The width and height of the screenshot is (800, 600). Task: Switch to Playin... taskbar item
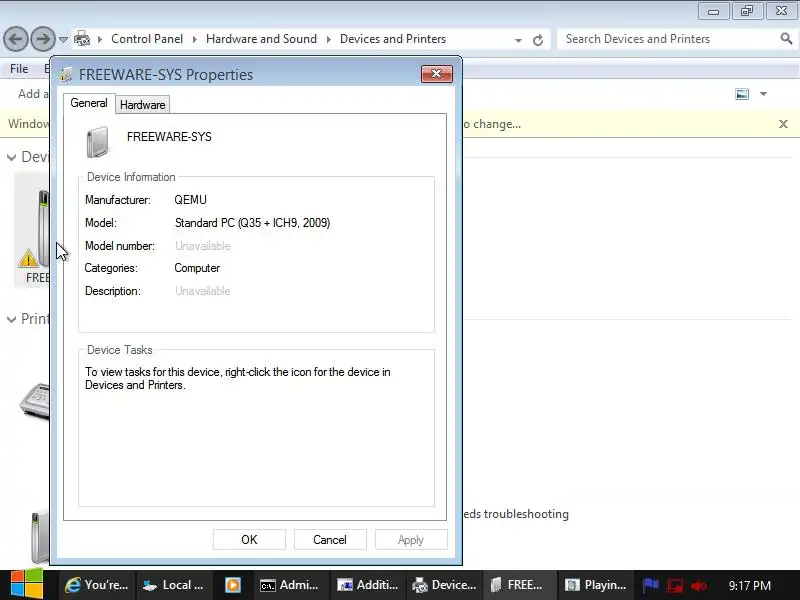click(596, 585)
